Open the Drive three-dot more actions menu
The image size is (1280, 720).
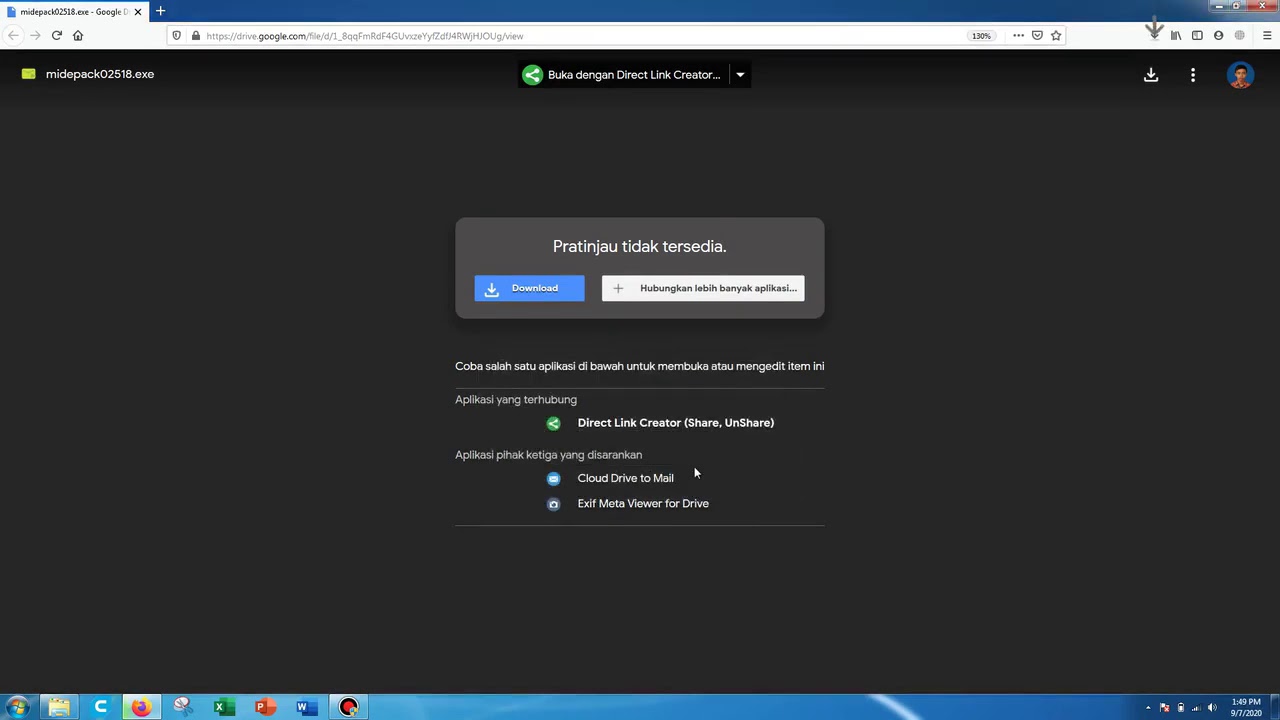[1193, 75]
